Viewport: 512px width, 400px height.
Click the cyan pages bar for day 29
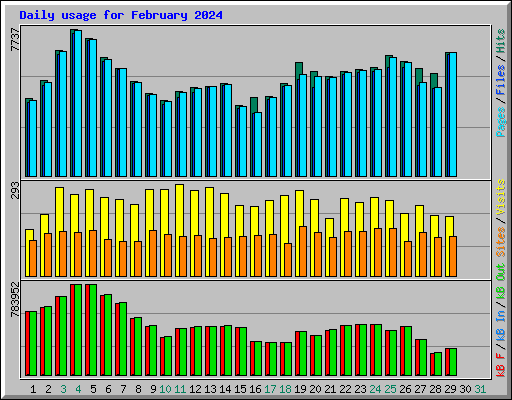pyautogui.click(x=453, y=114)
